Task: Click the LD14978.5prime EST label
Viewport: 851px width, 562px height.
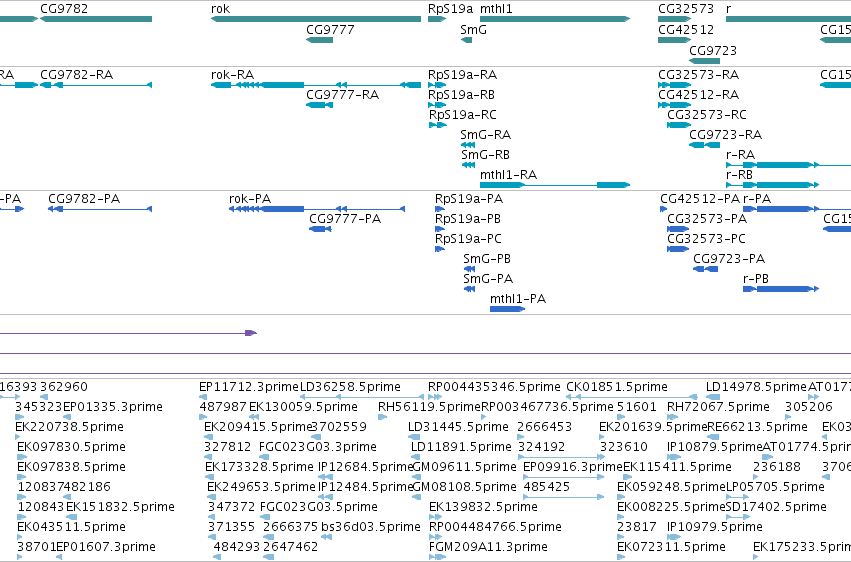Action: pyautogui.click(x=757, y=387)
